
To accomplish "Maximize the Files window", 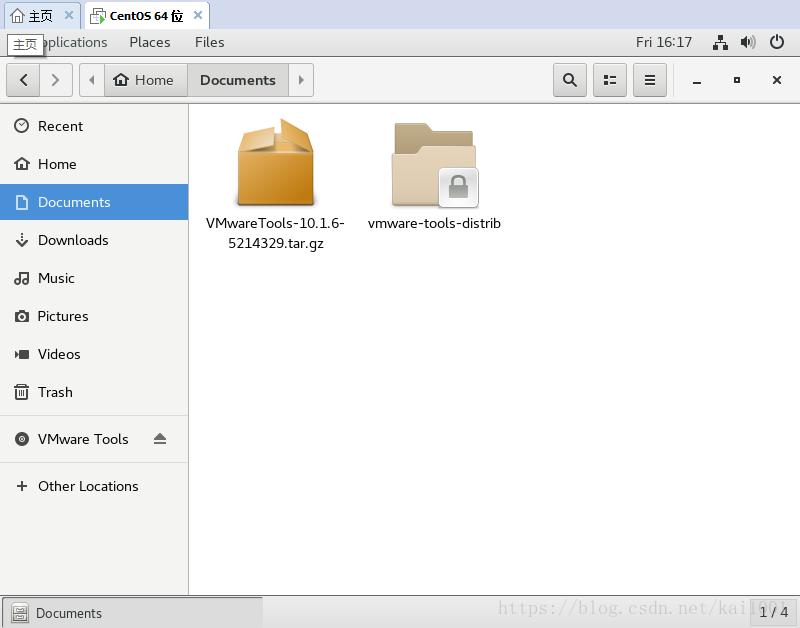I will [x=737, y=80].
